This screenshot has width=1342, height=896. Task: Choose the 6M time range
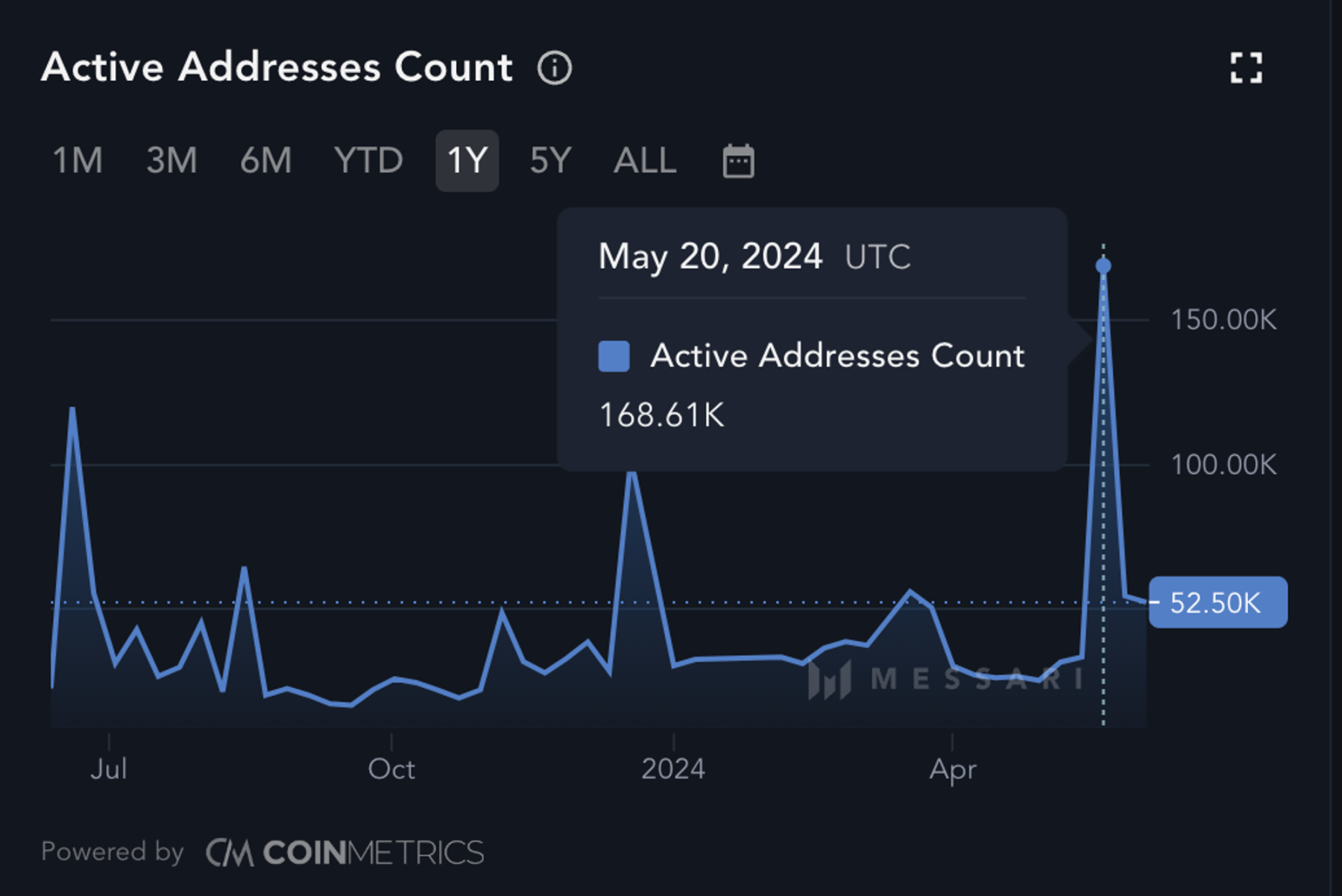point(265,161)
